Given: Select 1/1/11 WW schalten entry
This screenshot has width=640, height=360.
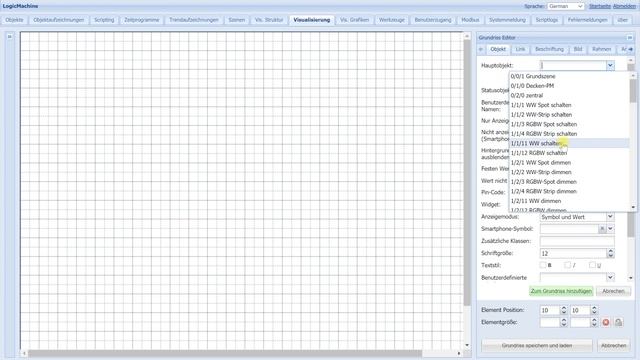Looking at the screenshot, I should [569, 144].
